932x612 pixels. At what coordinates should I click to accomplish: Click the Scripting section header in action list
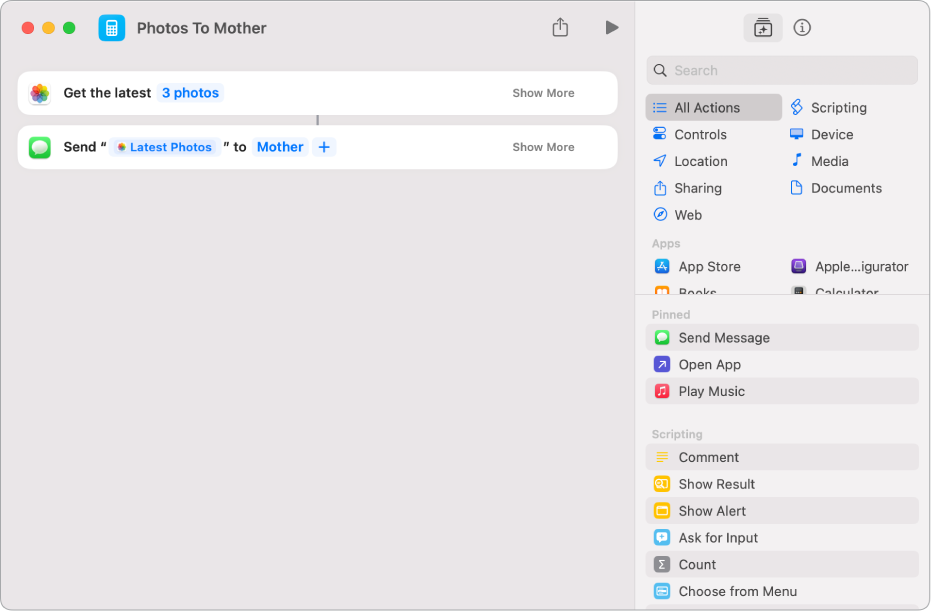676,434
